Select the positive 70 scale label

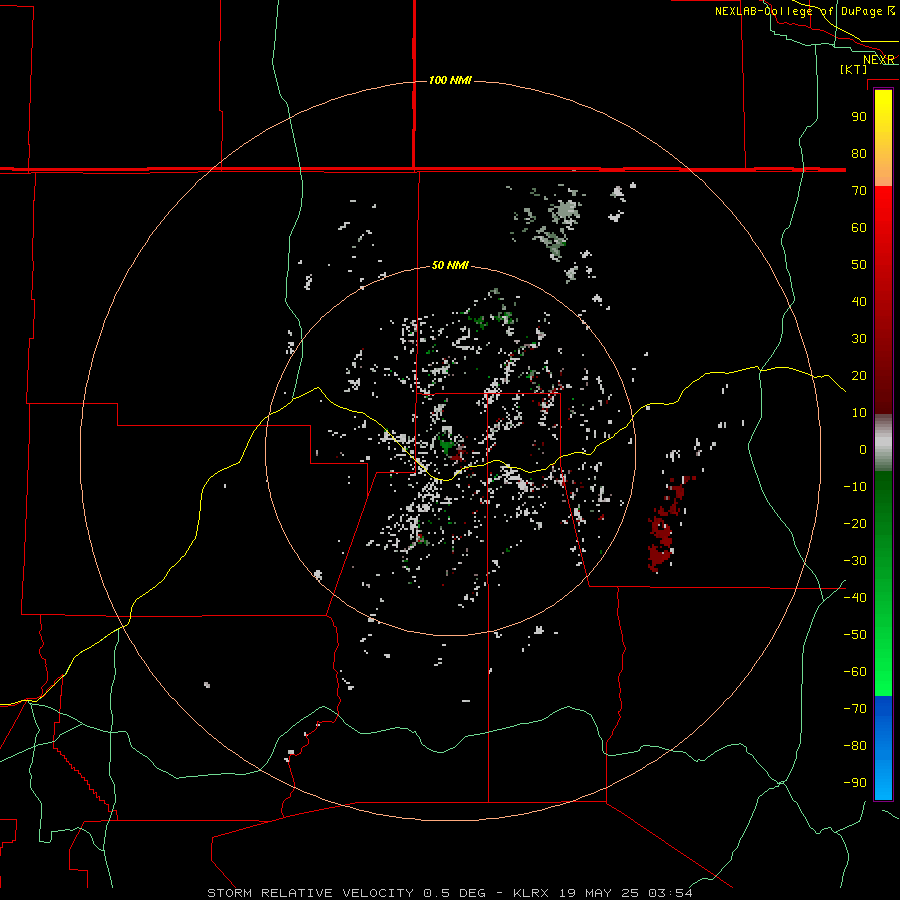pos(859,191)
